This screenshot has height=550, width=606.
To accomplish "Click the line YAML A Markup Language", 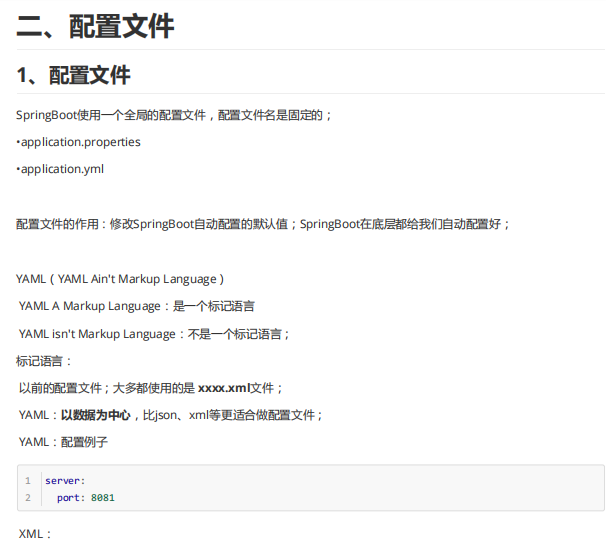I will click(x=136, y=307).
